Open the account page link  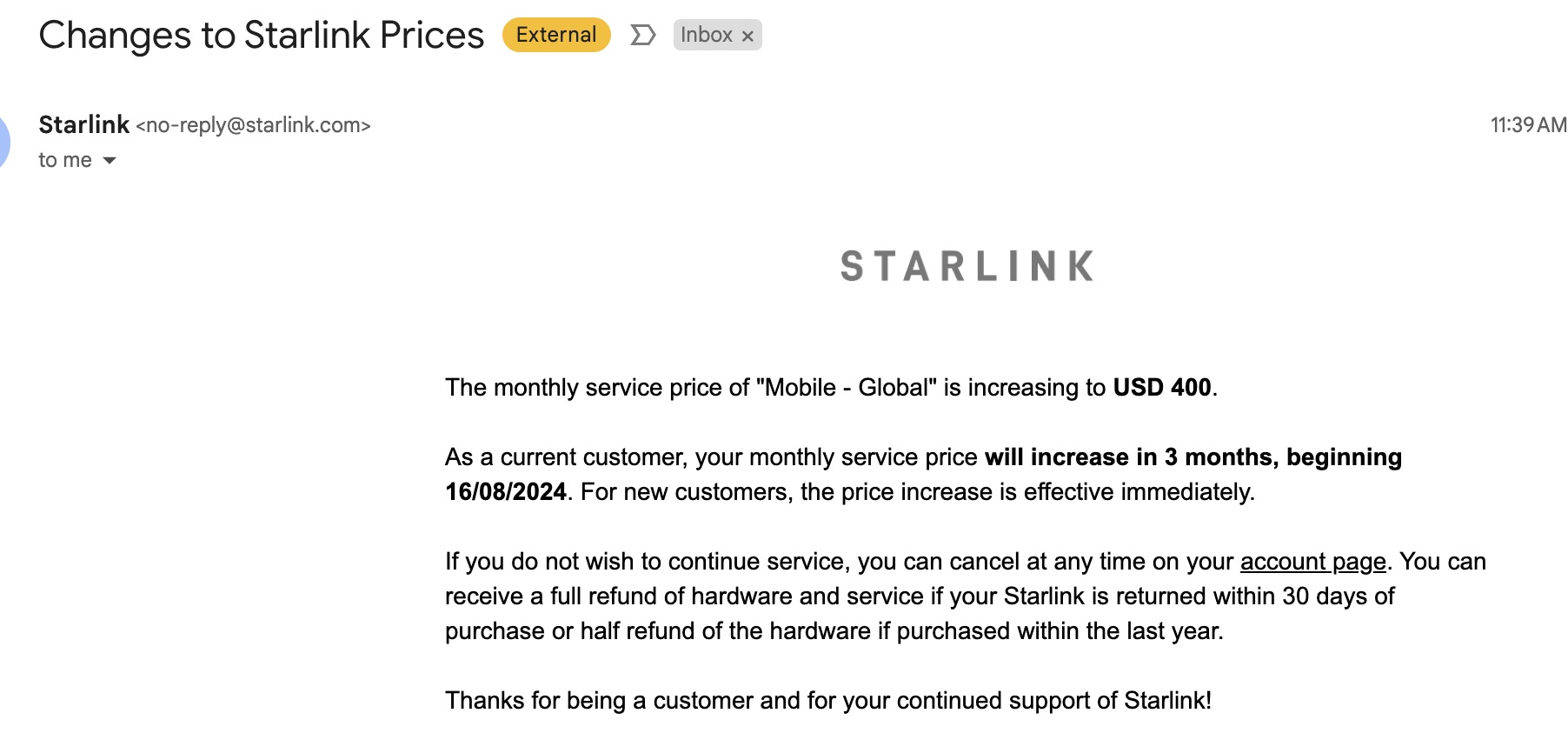(x=1312, y=562)
